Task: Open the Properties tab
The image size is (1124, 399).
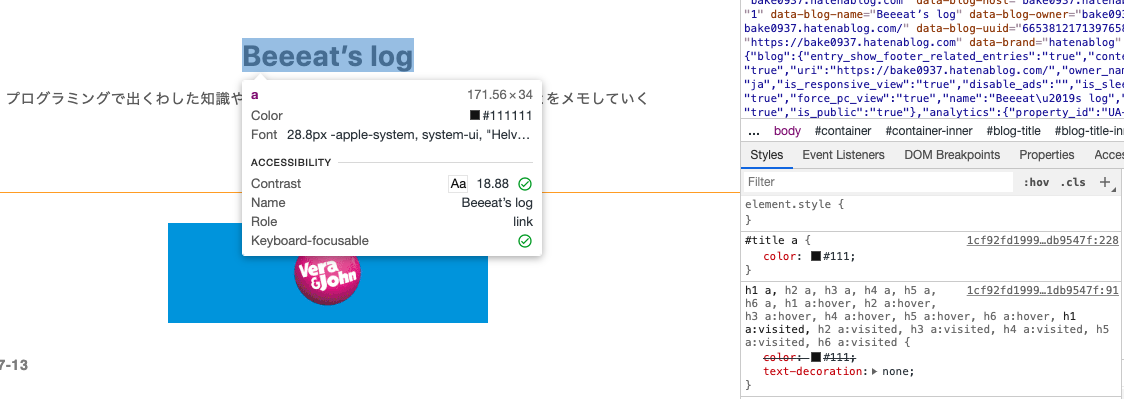Action: tap(1047, 155)
